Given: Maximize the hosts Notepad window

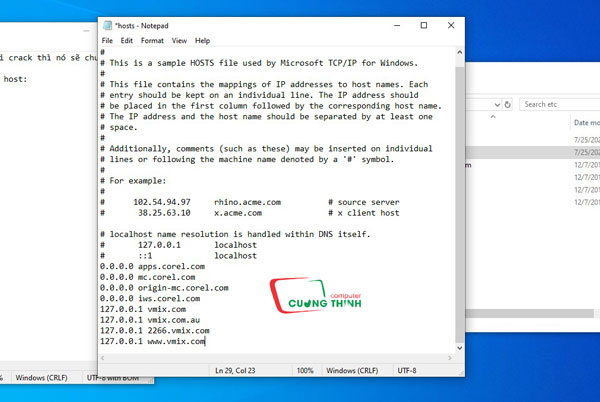Looking at the screenshot, I should pyautogui.click(x=424, y=26).
